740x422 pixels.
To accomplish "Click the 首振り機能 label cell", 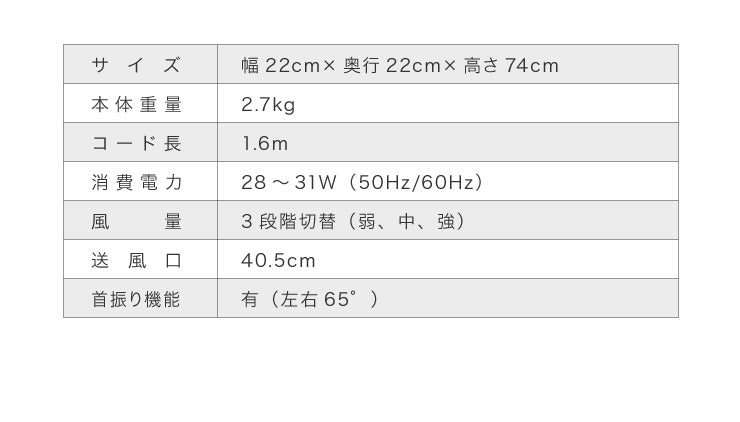I will coord(137,299).
